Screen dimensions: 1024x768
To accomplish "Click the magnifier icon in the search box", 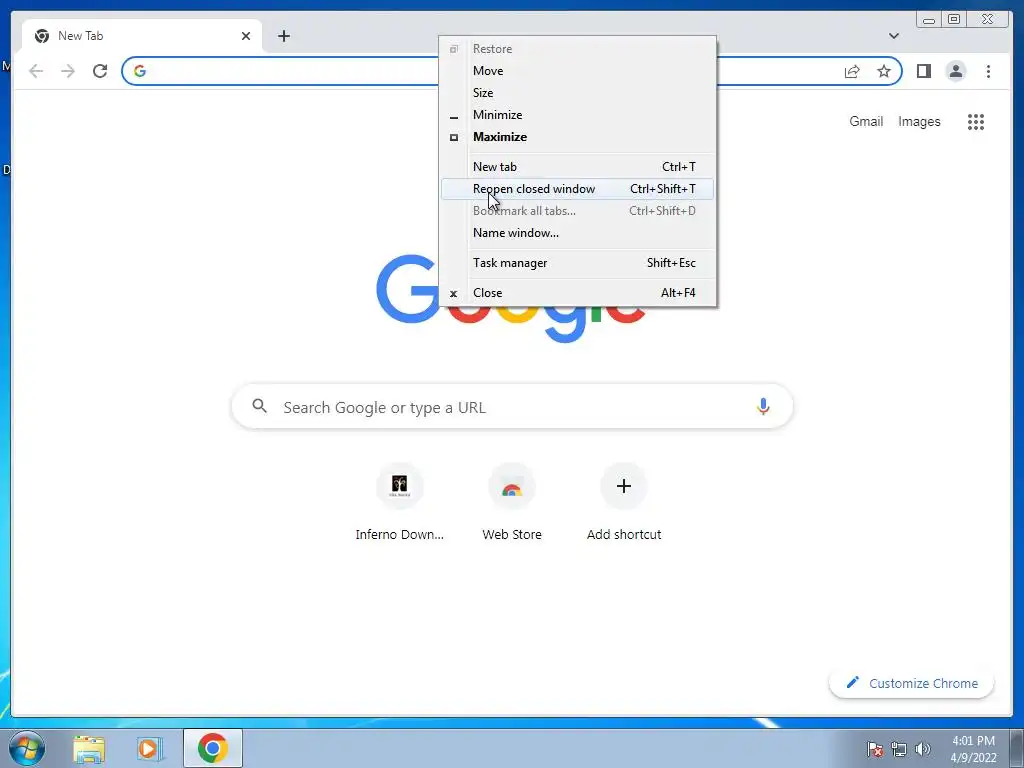I will [x=259, y=406].
